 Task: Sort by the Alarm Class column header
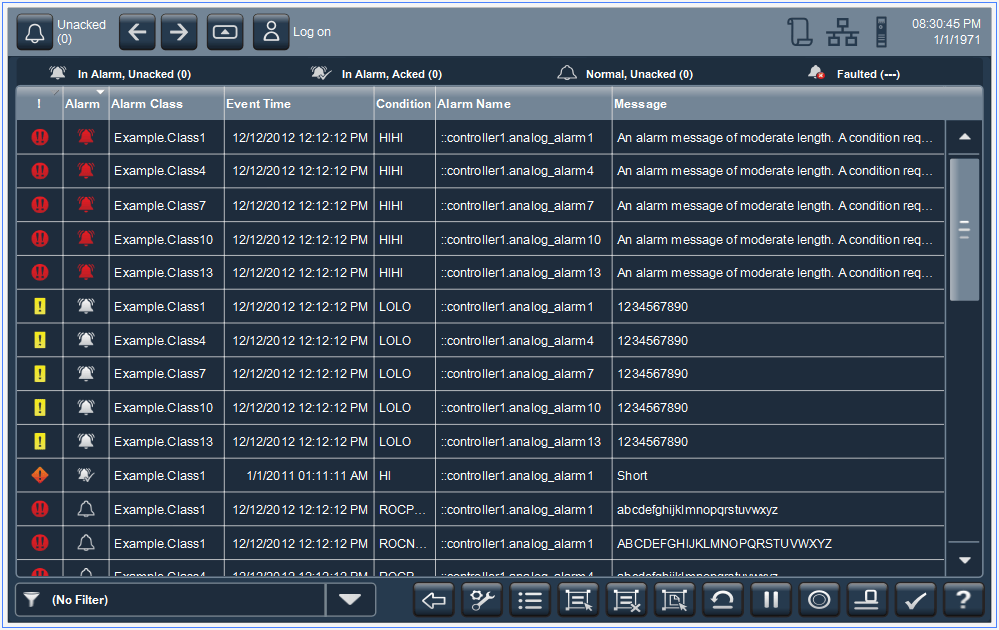[166, 104]
